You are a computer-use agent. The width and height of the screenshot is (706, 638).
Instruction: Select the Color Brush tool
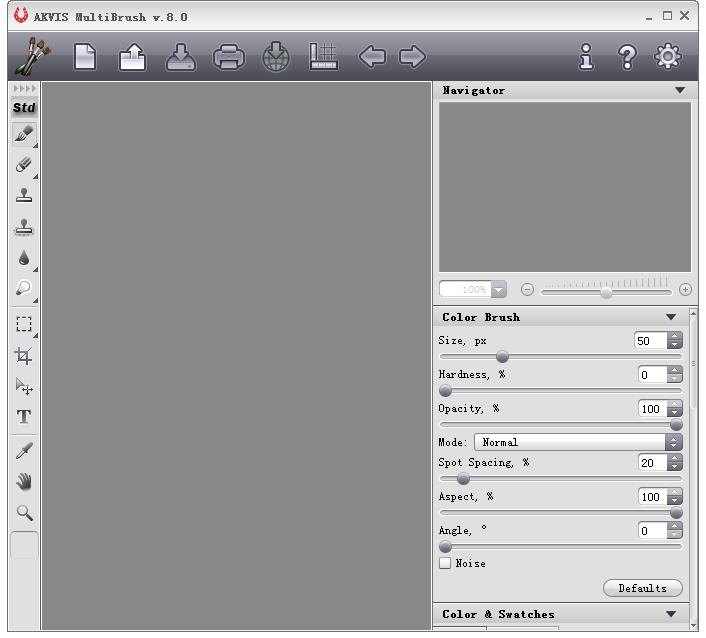coord(24,134)
